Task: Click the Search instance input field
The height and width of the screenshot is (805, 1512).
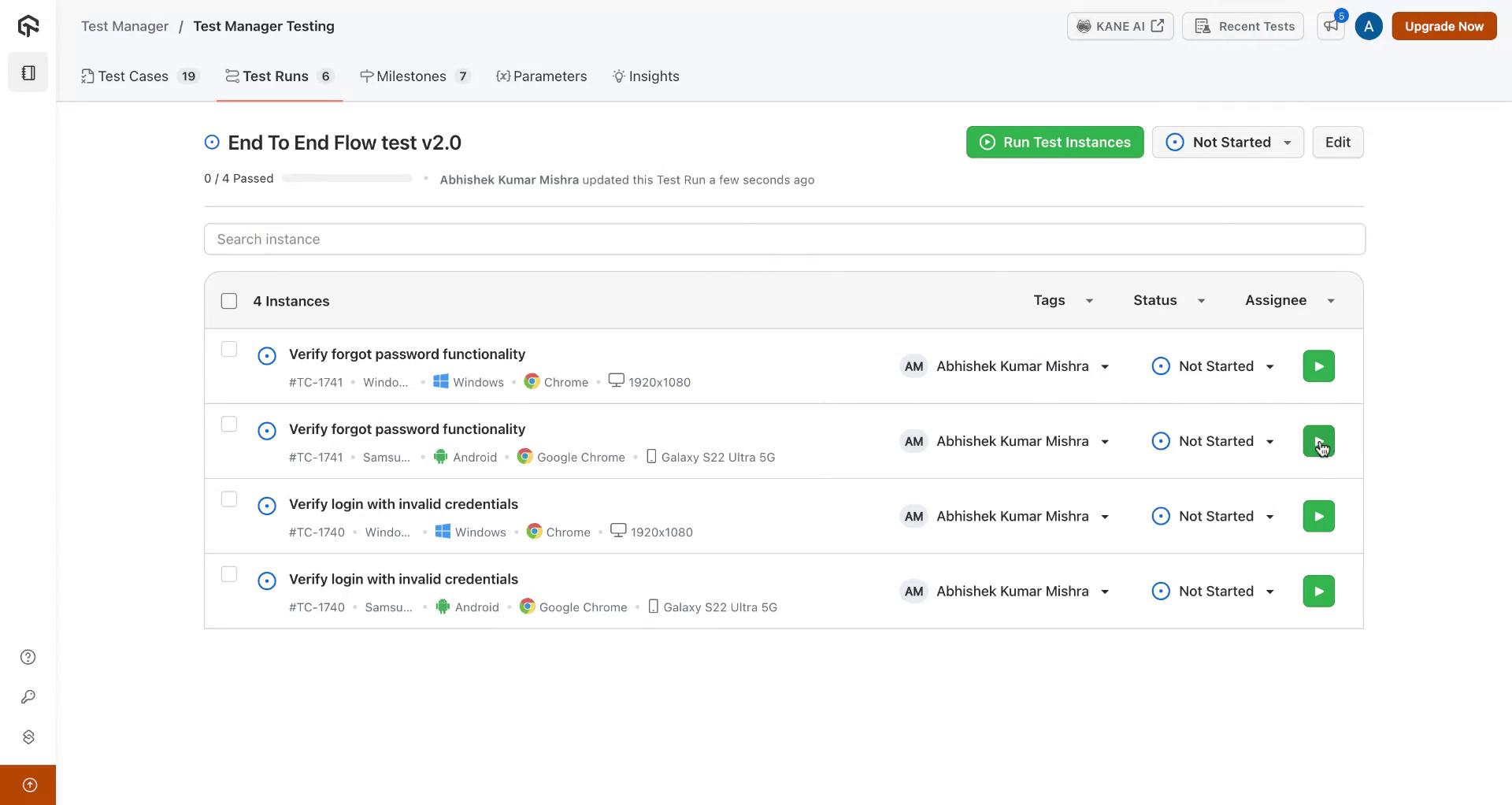Action: point(784,239)
